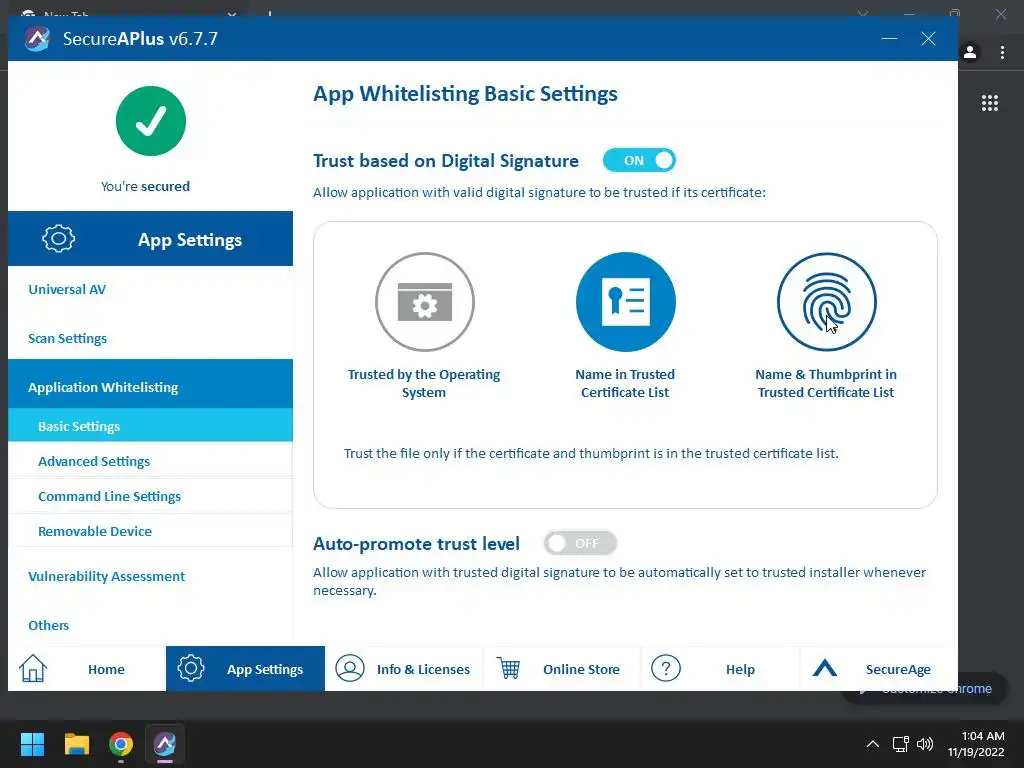
Task: Minimize the SecureAPlus window
Action: click(889, 39)
